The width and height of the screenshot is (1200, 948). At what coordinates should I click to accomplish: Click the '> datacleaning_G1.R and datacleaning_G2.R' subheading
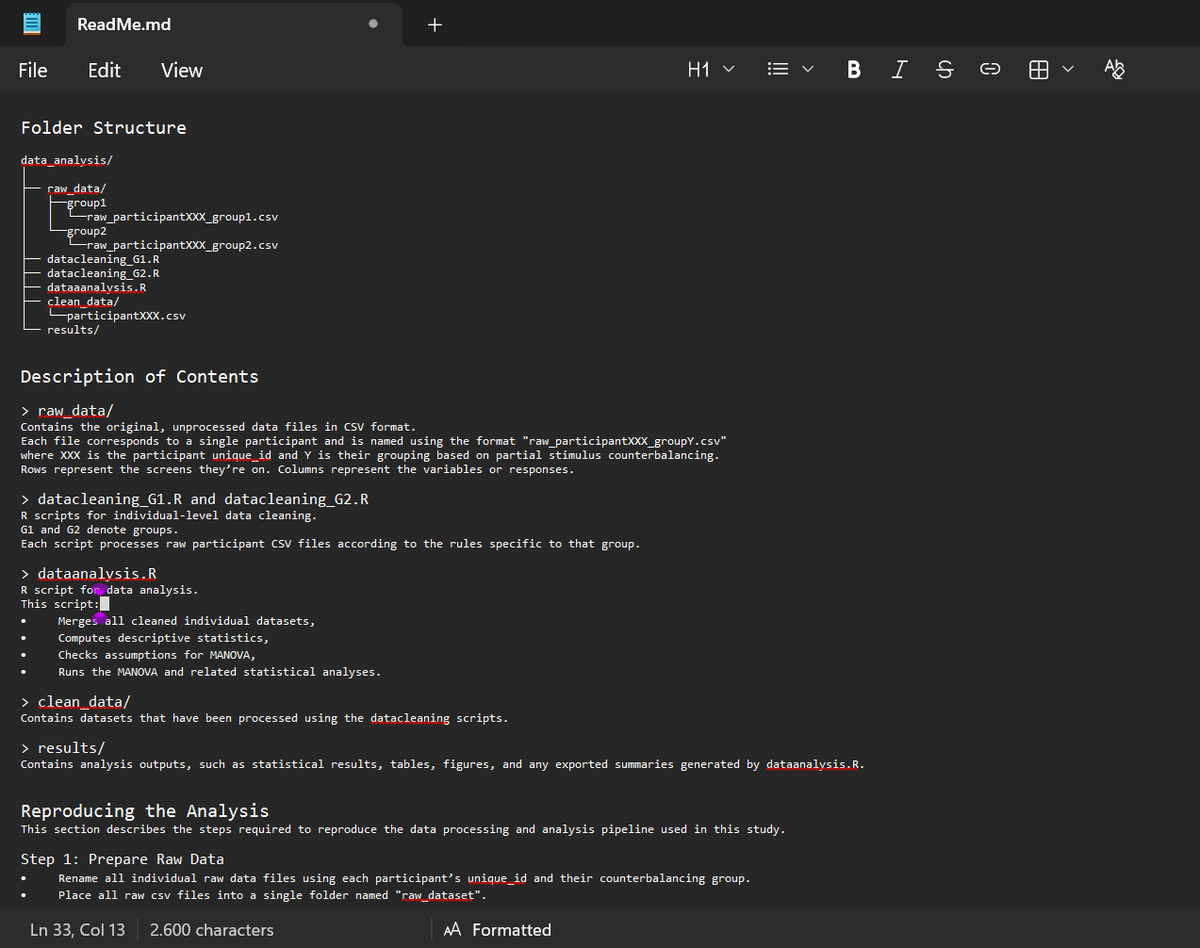coord(195,499)
